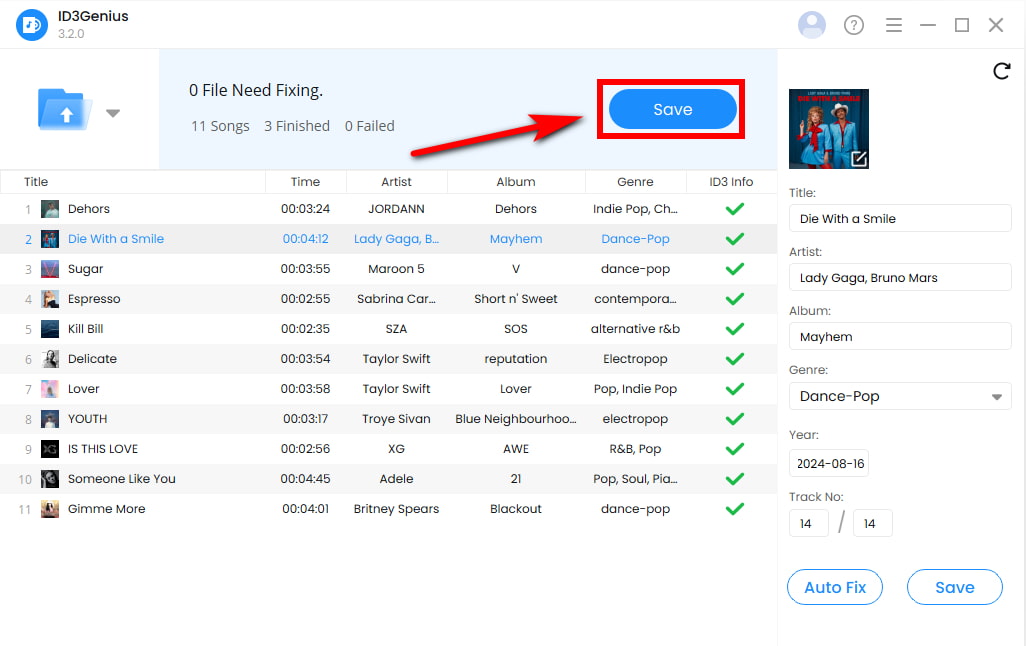Sort by Time column header
Screen dimensions: 1026x646
305,182
